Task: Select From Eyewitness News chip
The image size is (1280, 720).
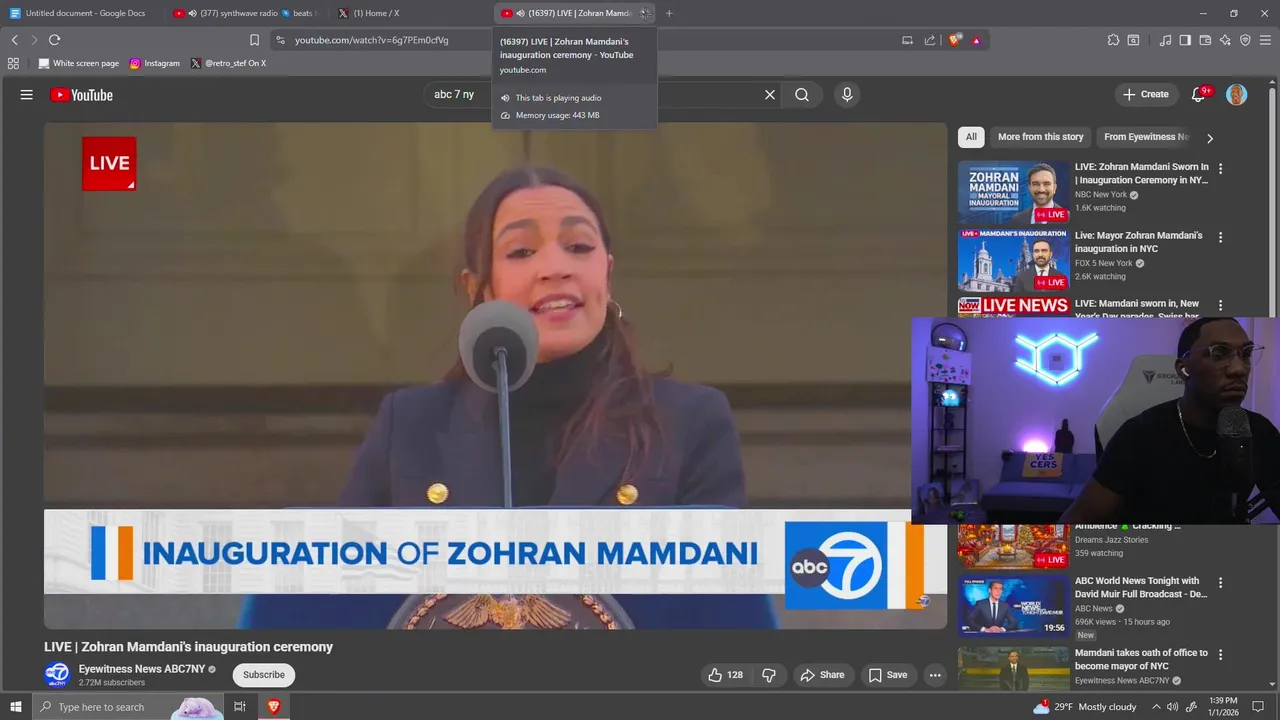Action: pos(1146,137)
